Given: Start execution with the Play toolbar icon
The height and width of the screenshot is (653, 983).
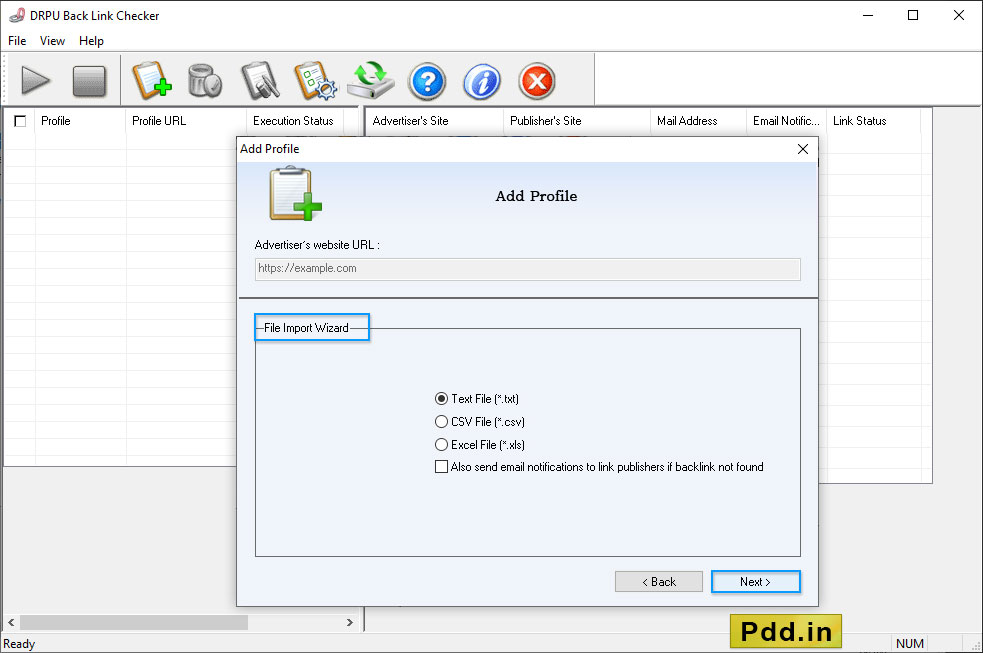Looking at the screenshot, I should pyautogui.click(x=35, y=81).
